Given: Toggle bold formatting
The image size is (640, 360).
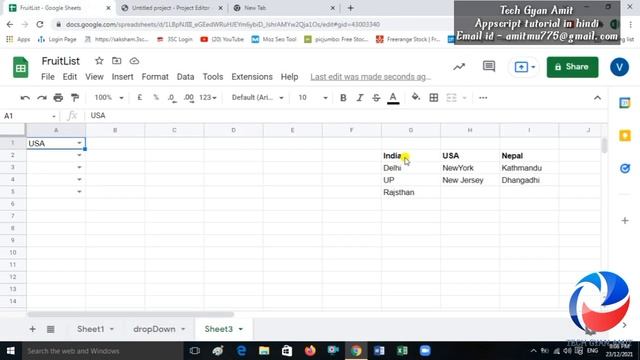Looking at the screenshot, I should pos(343,98).
